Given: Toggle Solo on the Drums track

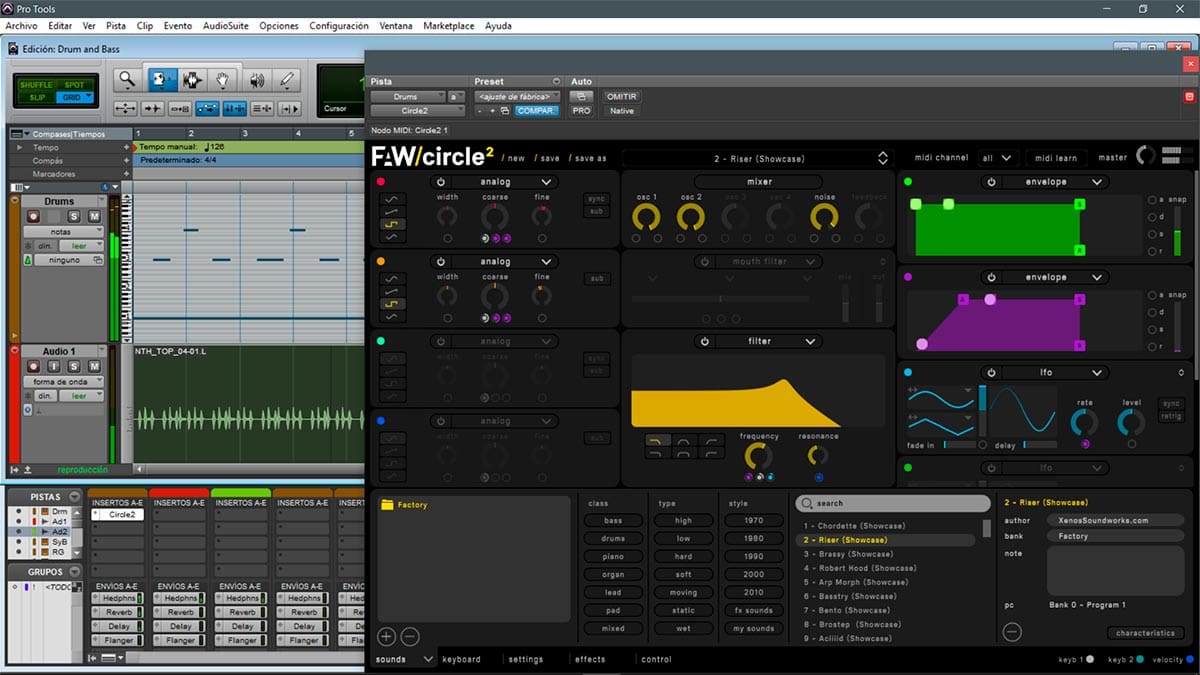Looking at the screenshot, I should pyautogui.click(x=74, y=216).
